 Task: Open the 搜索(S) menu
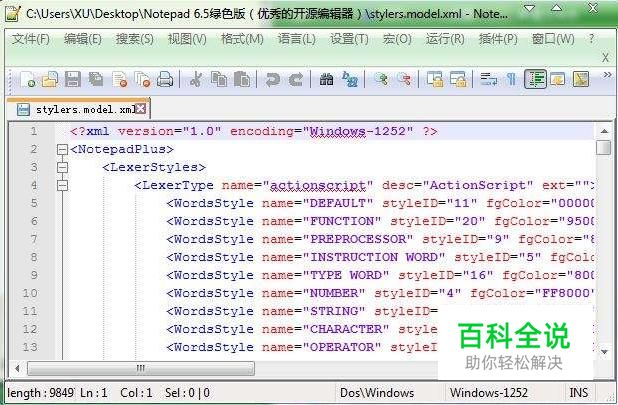pos(135,39)
